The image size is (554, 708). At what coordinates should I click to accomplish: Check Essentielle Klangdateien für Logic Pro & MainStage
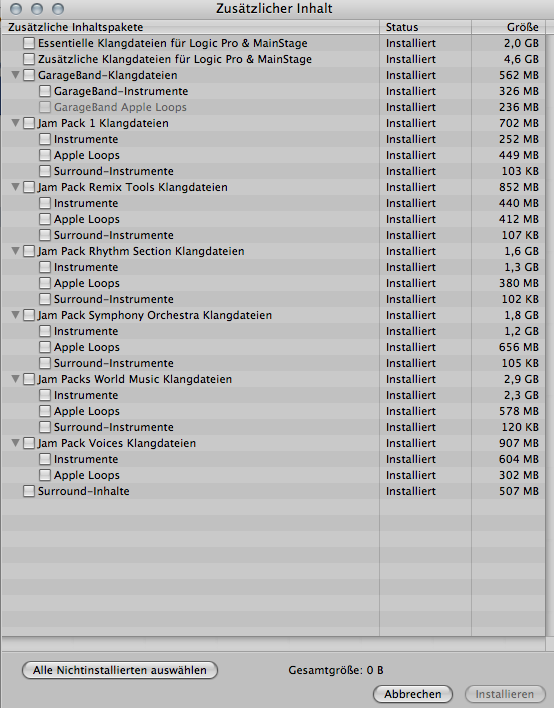click(x=29, y=43)
